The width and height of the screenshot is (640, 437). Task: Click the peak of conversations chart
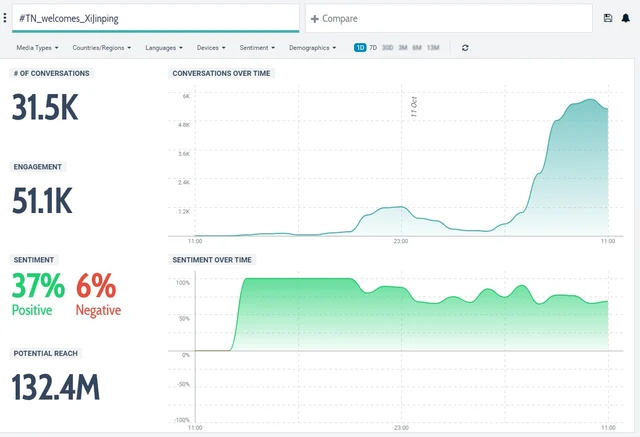pyautogui.click(x=590, y=100)
